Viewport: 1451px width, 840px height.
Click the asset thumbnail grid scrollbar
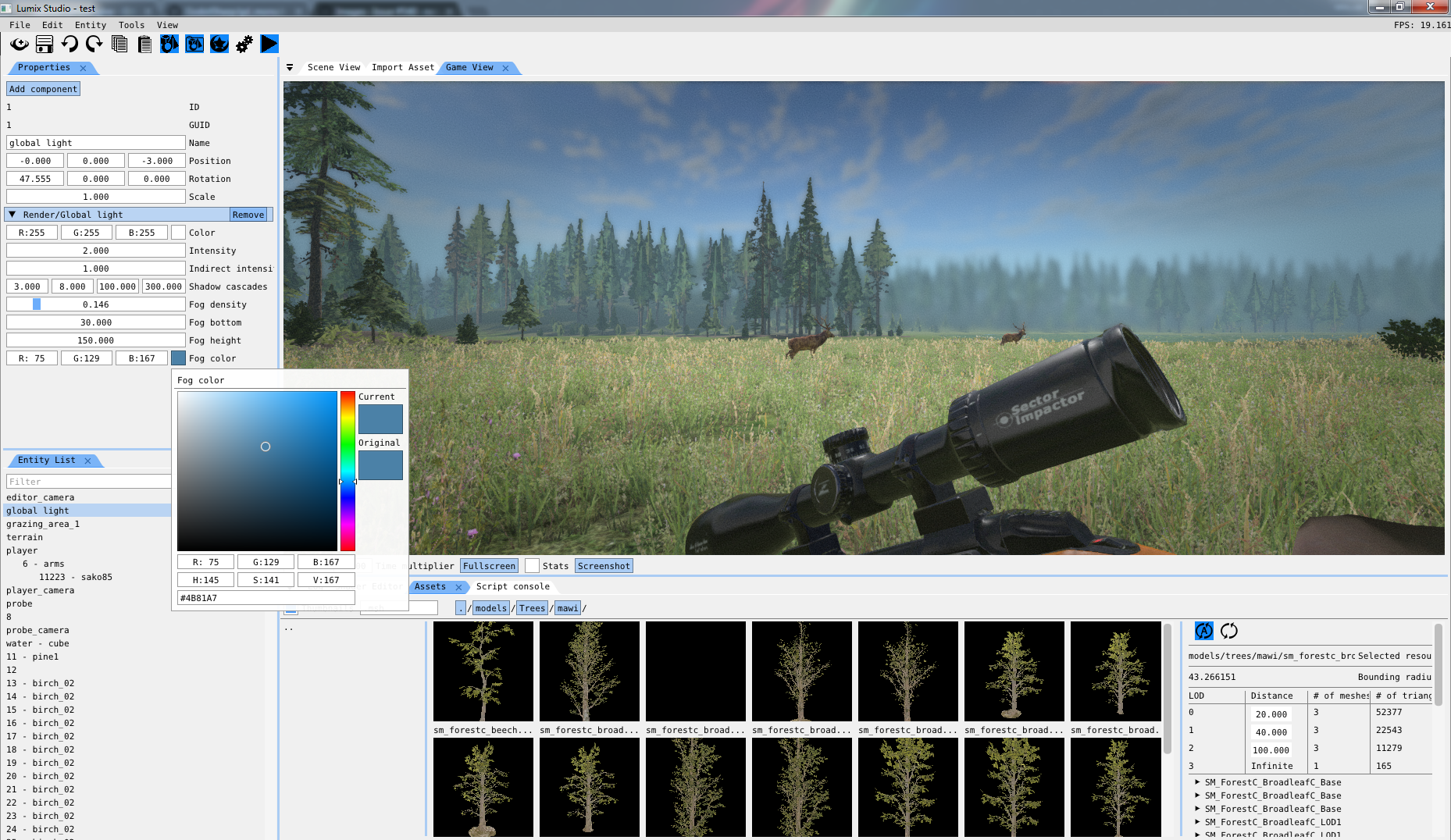coord(1168,689)
